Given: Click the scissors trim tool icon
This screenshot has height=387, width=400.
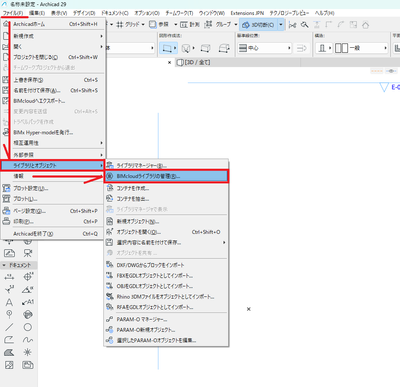Looking at the screenshot, I should tap(292, 25).
